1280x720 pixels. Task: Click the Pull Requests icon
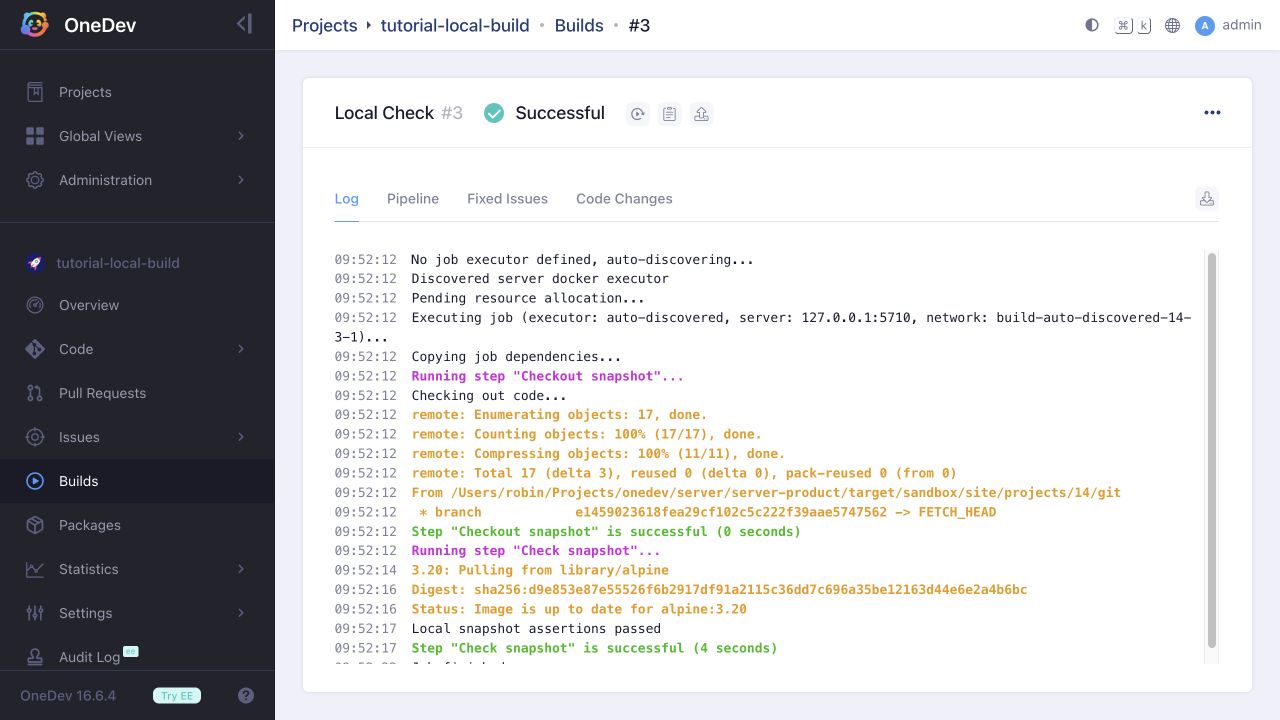pos(35,393)
